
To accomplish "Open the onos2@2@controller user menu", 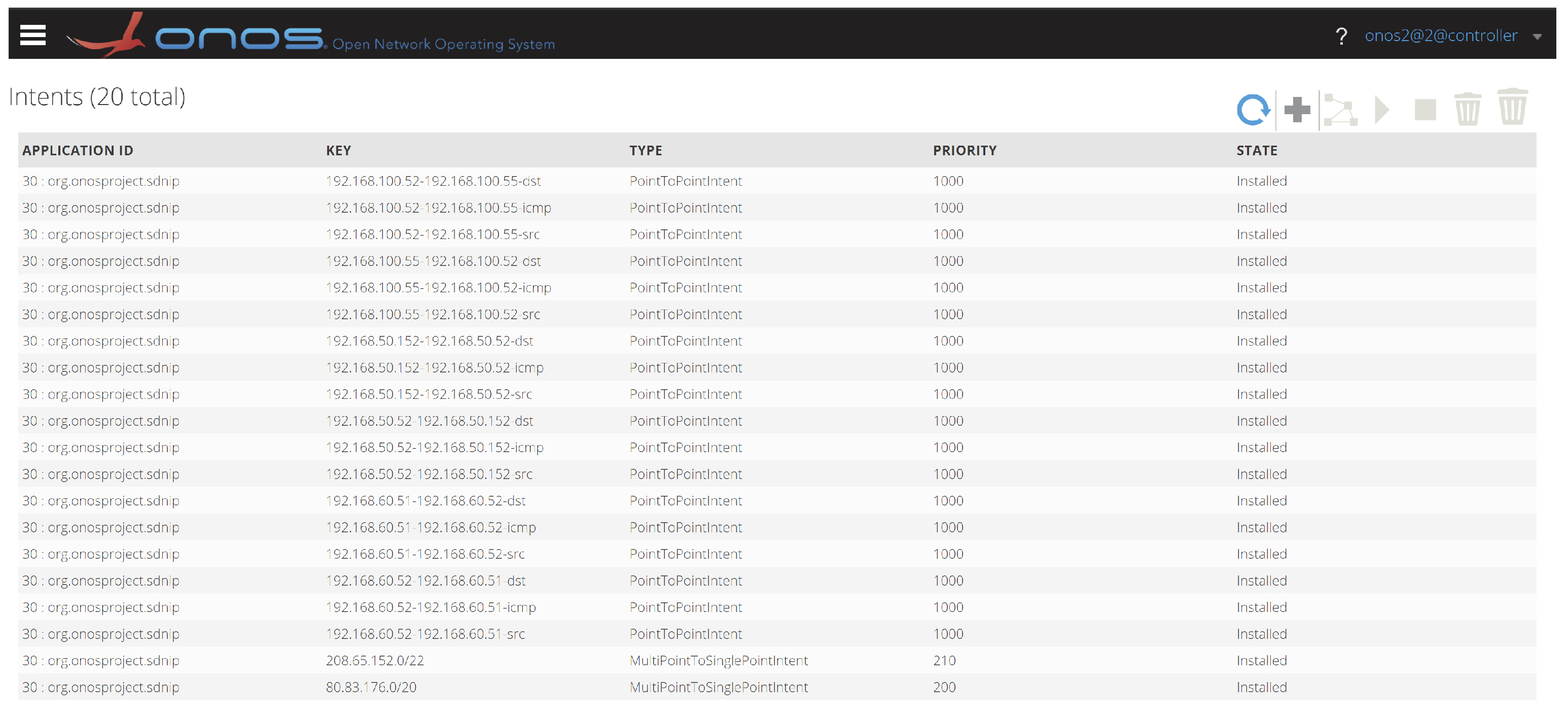I will [x=1440, y=36].
